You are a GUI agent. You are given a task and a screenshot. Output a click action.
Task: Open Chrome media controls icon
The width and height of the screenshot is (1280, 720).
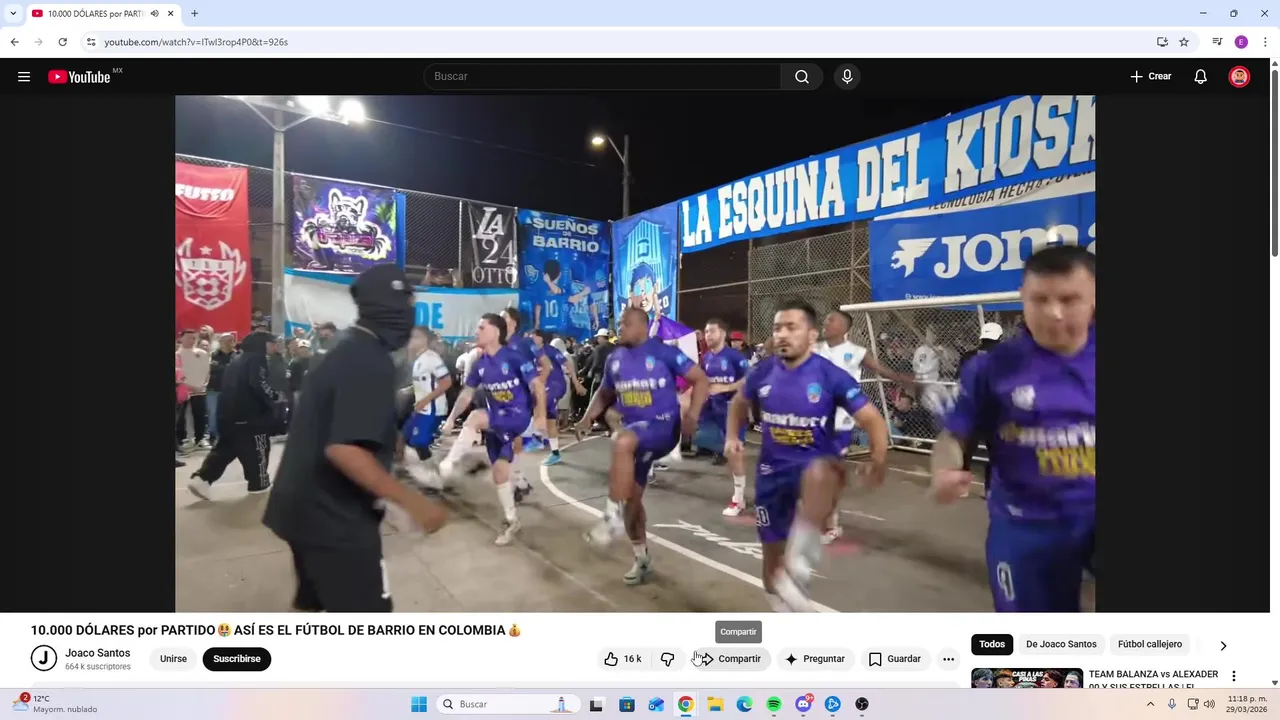pyautogui.click(x=1217, y=42)
